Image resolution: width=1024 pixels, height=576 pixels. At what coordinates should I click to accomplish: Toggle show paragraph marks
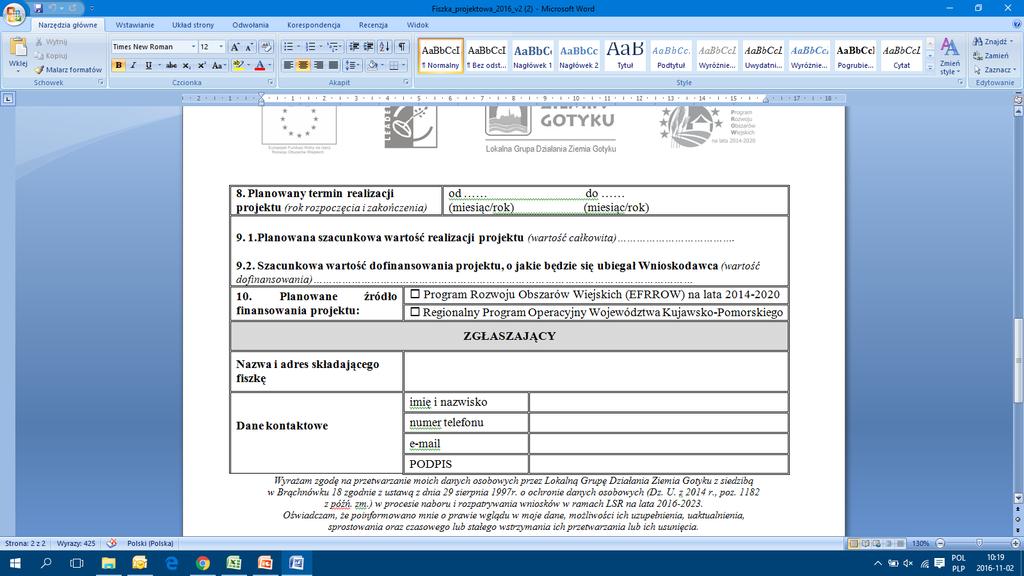pos(402,47)
